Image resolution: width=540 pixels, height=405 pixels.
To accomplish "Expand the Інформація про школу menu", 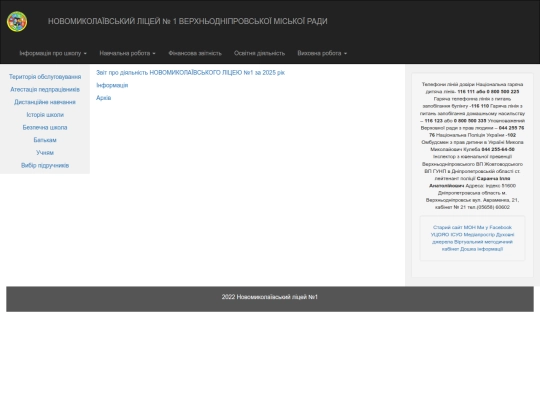I will click(53, 53).
